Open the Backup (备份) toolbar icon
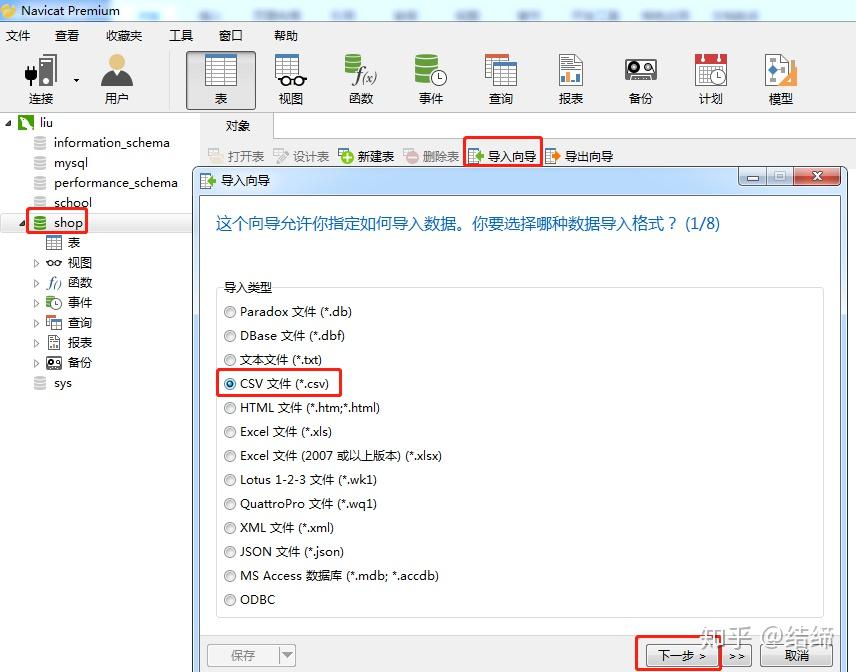 point(640,80)
